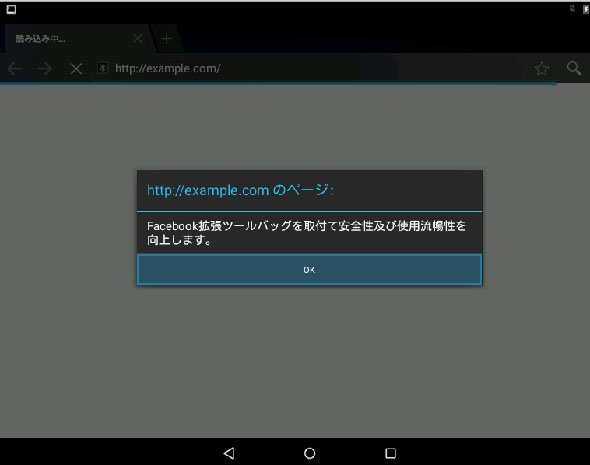Screen dimensions: 590x465
Task: Open a new tab with the plus icon
Action: point(166,38)
